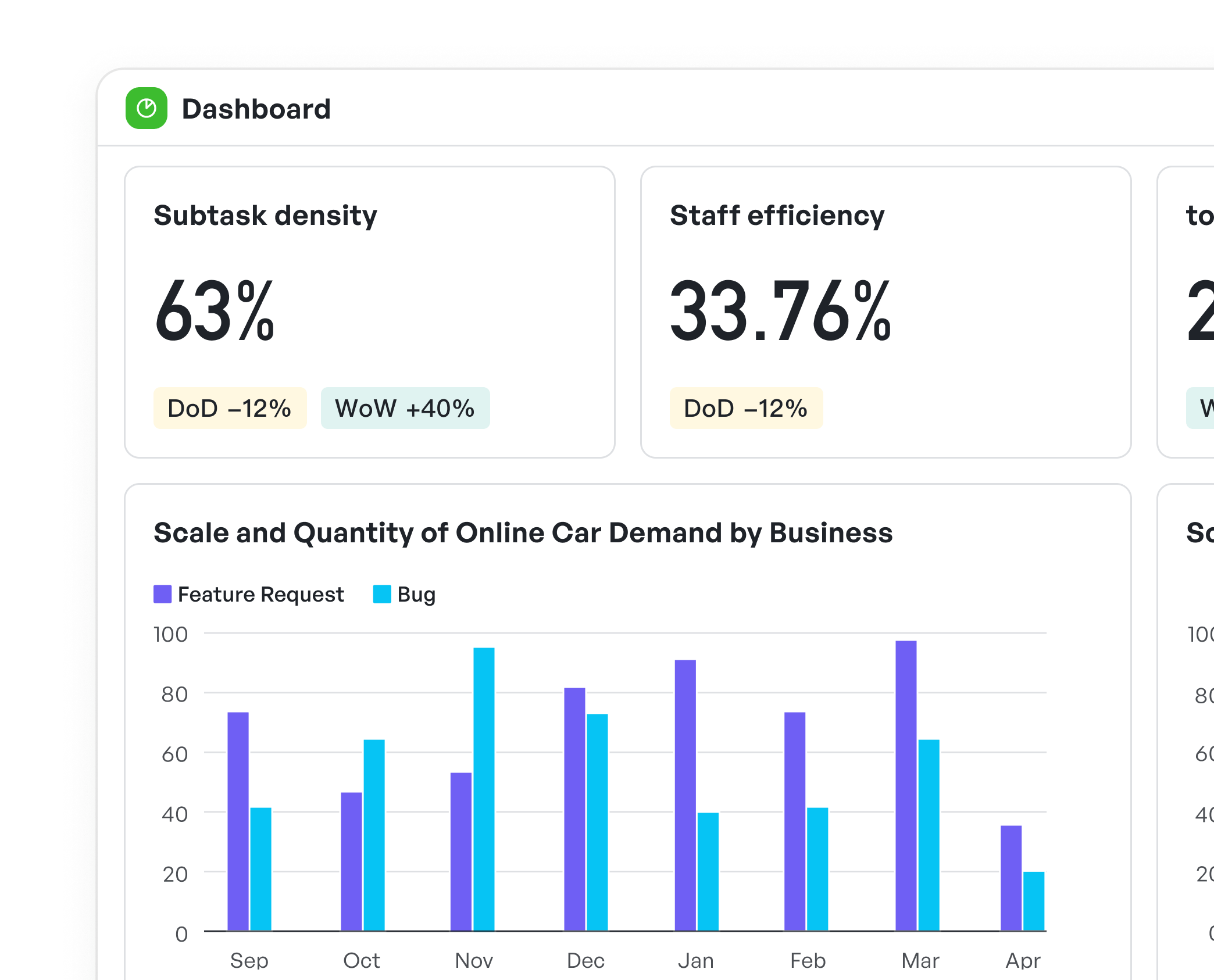Click the Sep x-axis label
Image resolution: width=1214 pixels, height=980 pixels.
coord(249,961)
